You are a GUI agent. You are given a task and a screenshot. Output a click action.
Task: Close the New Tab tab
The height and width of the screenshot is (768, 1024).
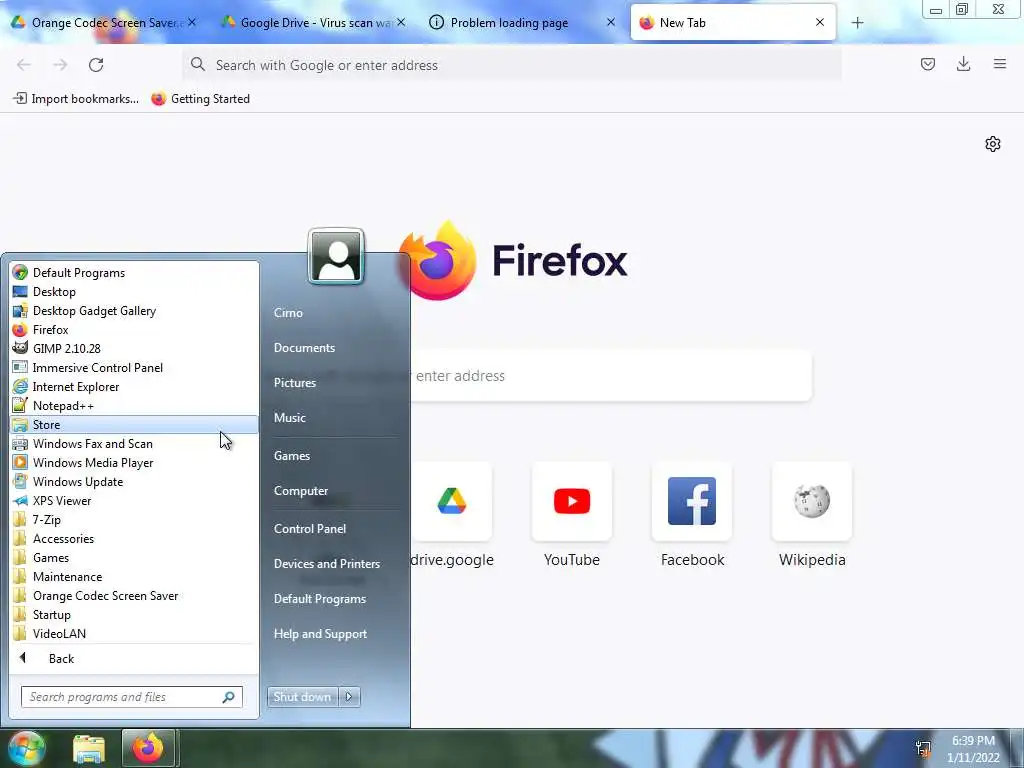(820, 22)
